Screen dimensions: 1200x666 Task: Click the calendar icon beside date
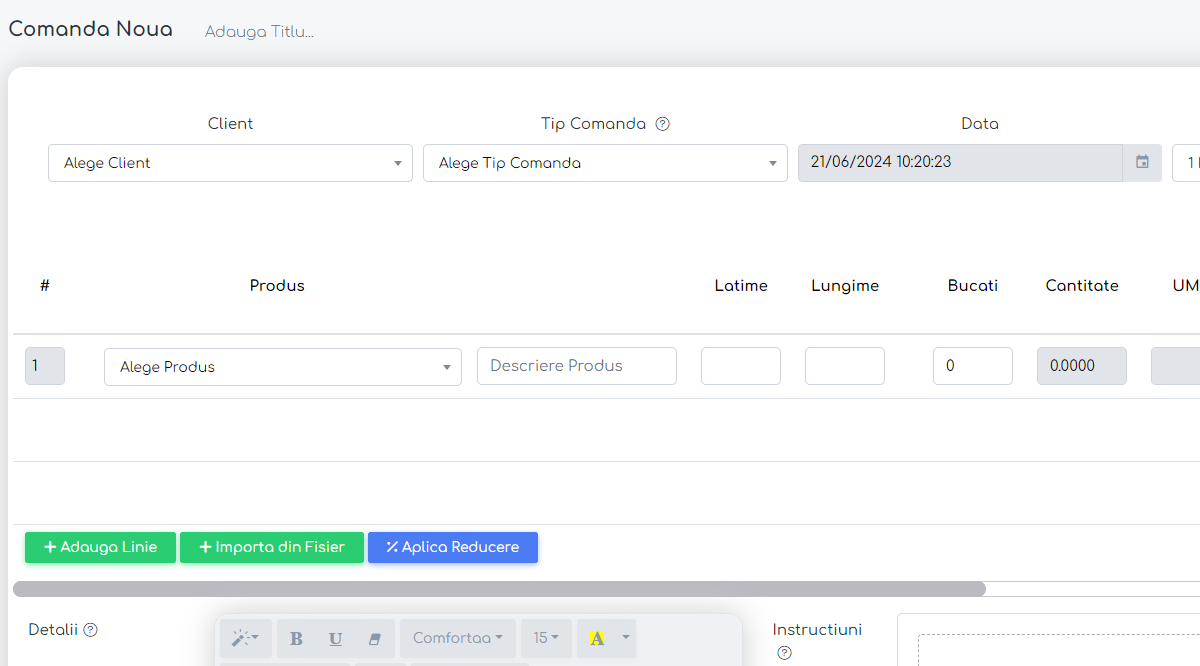[x=1142, y=163]
